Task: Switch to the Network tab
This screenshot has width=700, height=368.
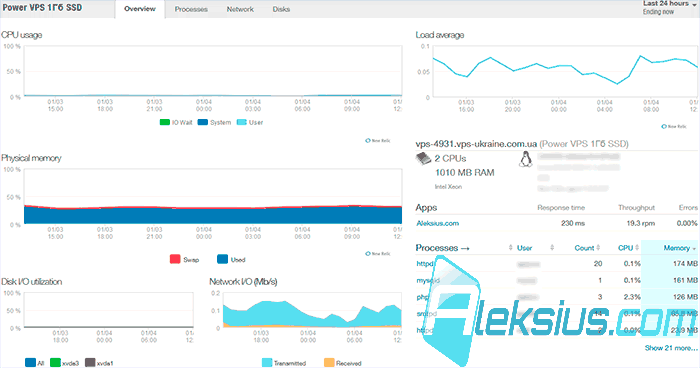Action: pyautogui.click(x=240, y=9)
